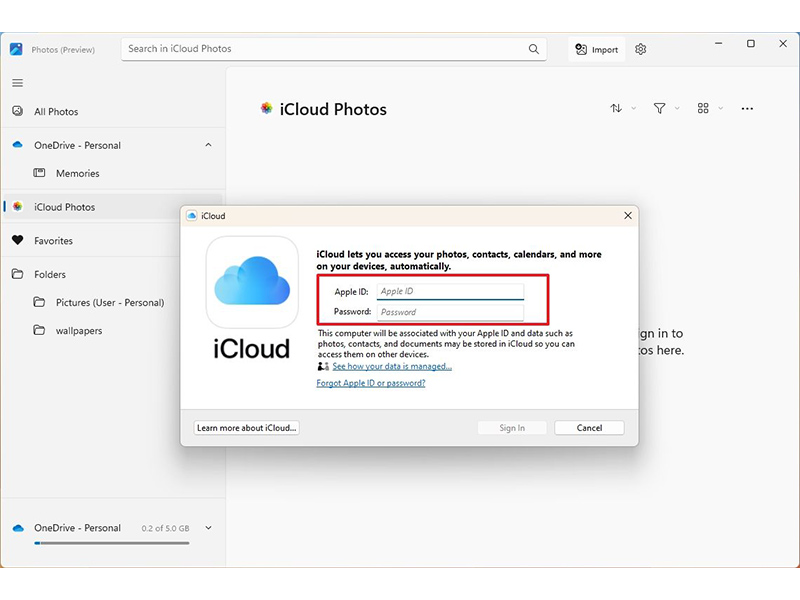Cancel the iCloud sign-in dialog
This screenshot has height=600, width=800.
[x=589, y=428]
